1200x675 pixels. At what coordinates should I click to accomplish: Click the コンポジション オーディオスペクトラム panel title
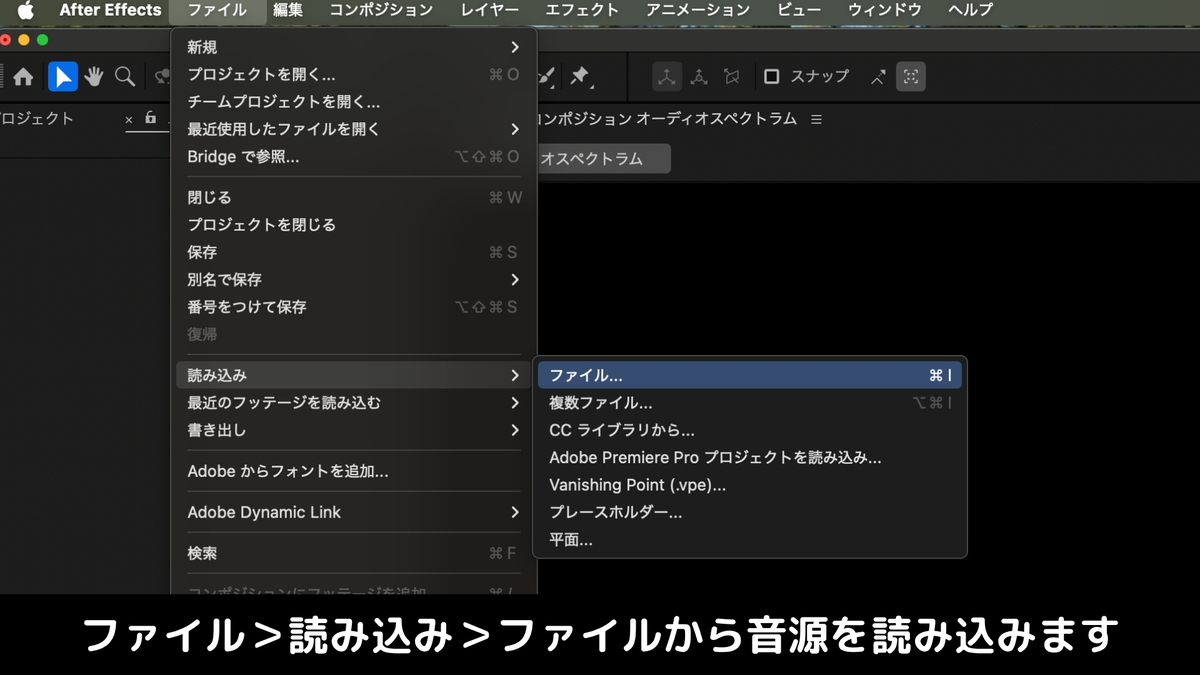point(667,119)
